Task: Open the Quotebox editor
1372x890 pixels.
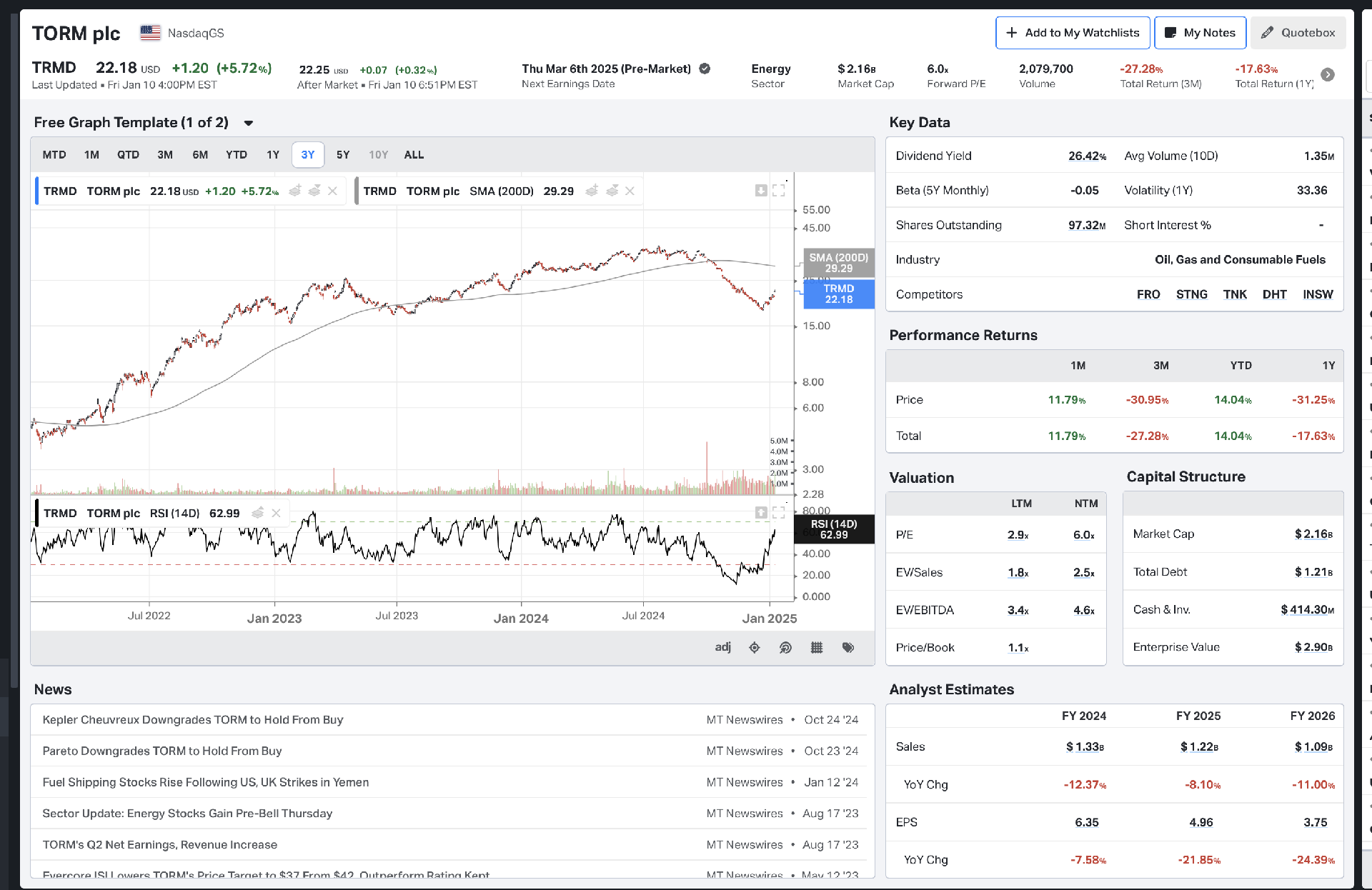Action: (x=1298, y=33)
